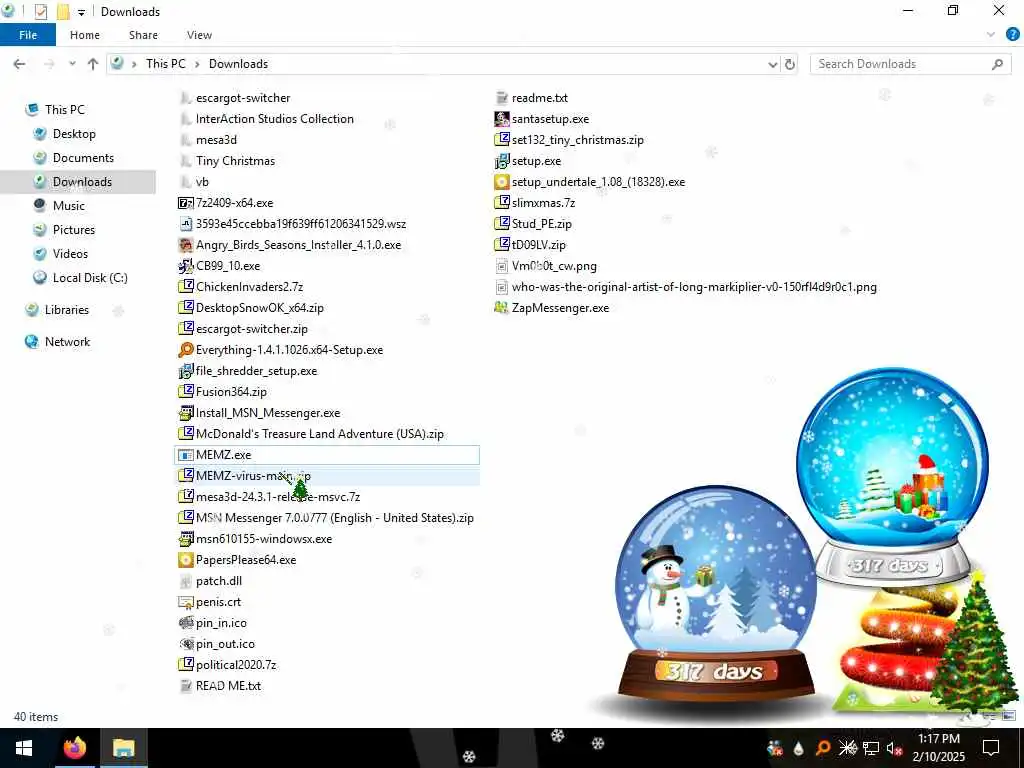Open the breadcrumb chevron after This PC
This screenshot has height=768, width=1024.
pos(197,64)
